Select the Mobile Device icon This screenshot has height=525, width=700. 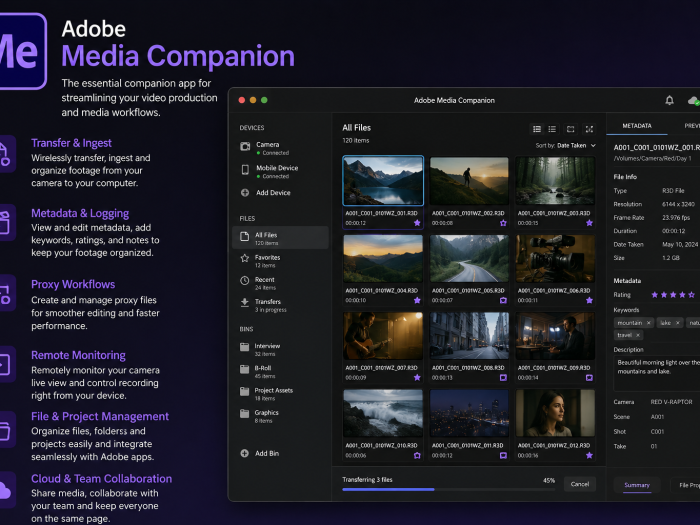(x=245, y=170)
